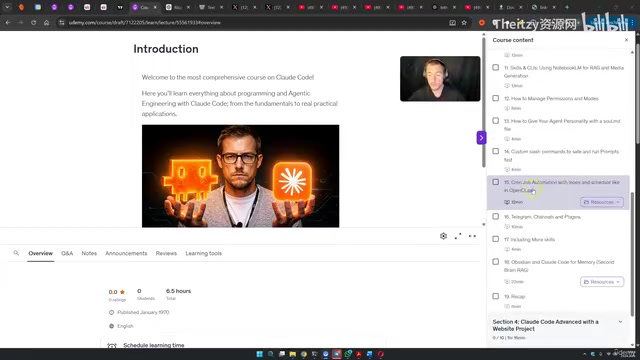This screenshot has height=360, width=640.
Task: Open the tab search dropdown arrow
Action: pos(7,7)
